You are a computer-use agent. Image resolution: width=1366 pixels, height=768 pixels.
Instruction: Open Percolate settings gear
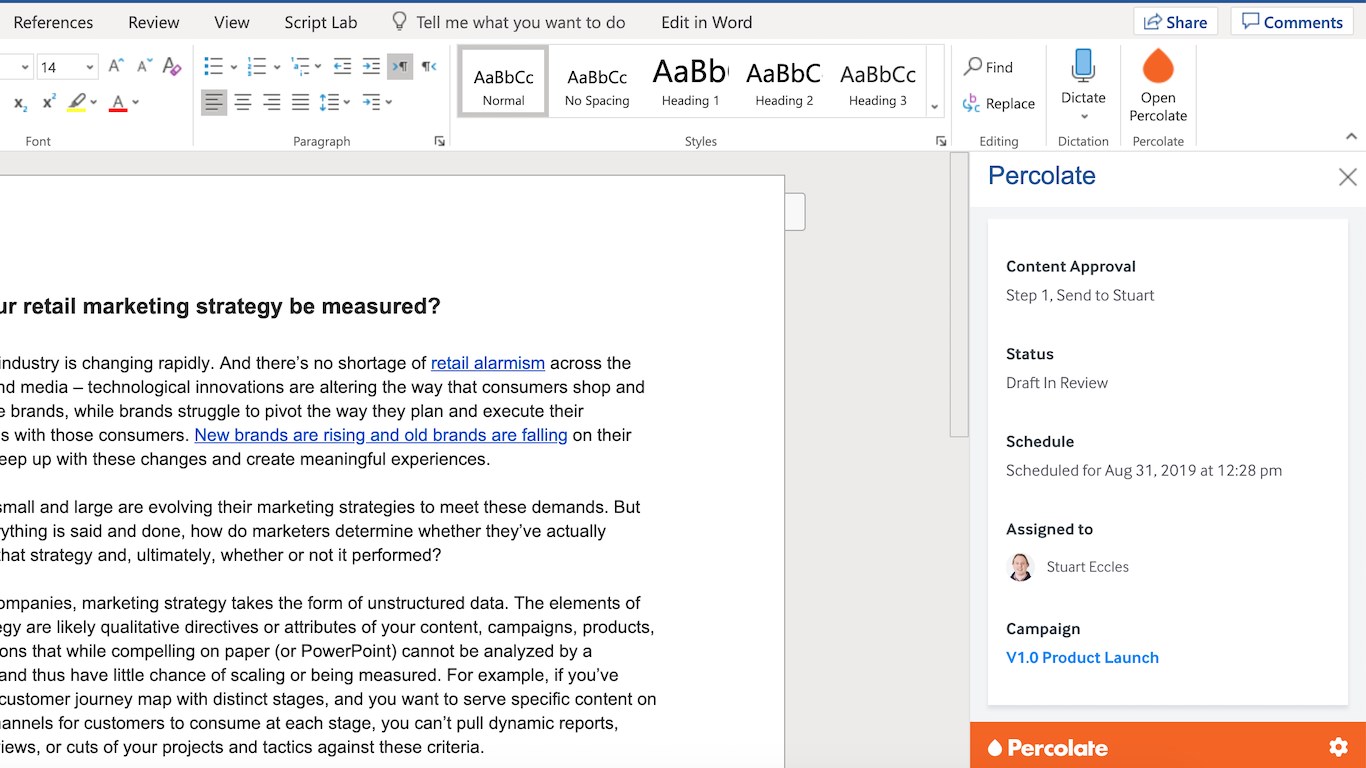point(1338,747)
